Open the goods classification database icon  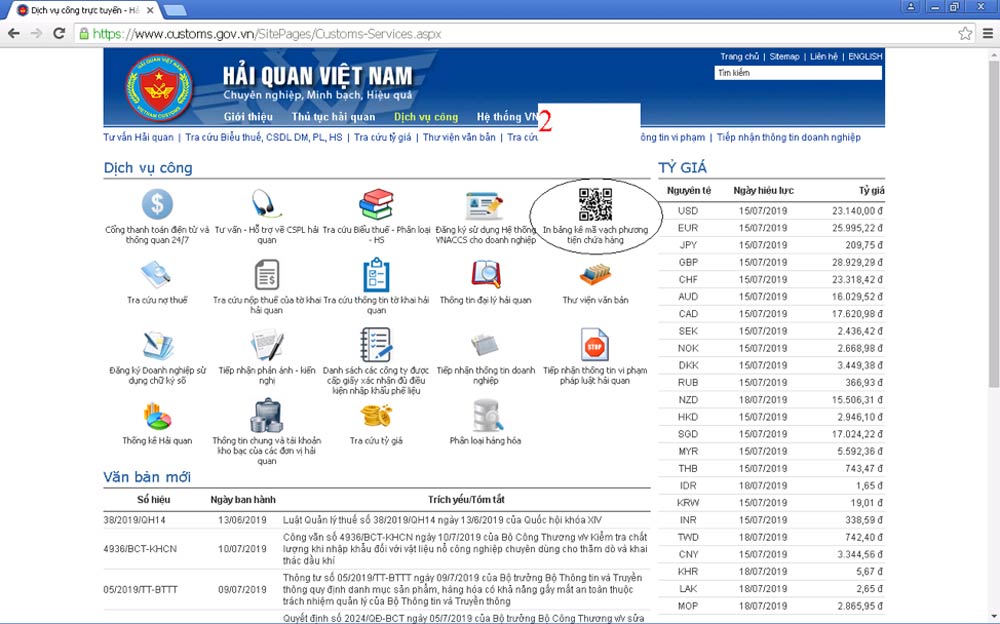(x=486, y=415)
